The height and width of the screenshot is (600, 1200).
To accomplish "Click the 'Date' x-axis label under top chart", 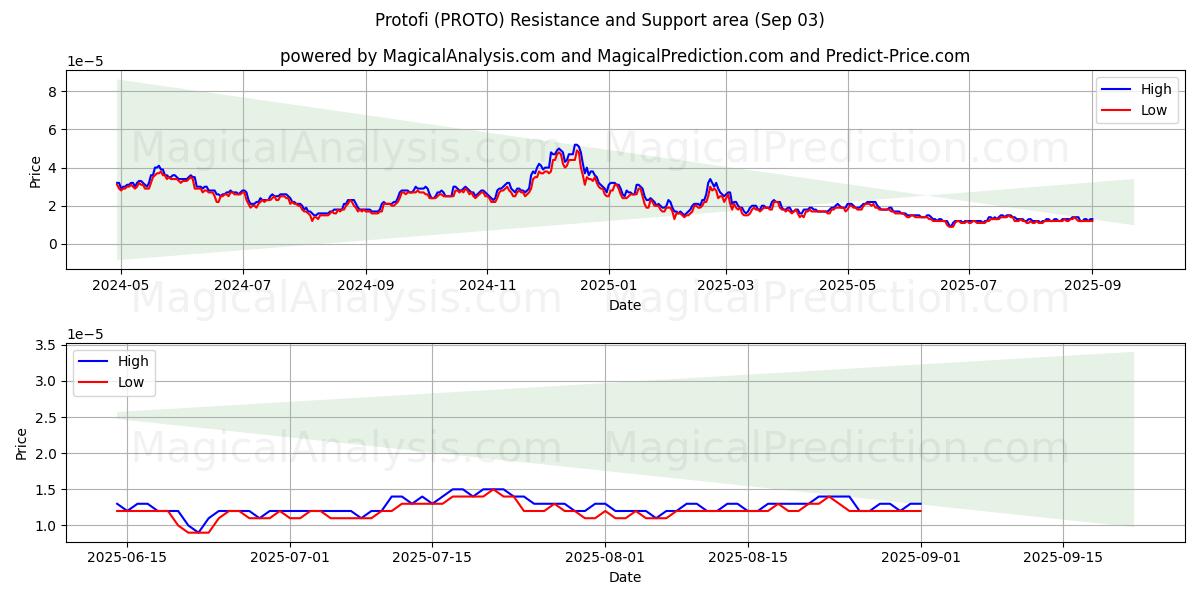I will point(625,305).
